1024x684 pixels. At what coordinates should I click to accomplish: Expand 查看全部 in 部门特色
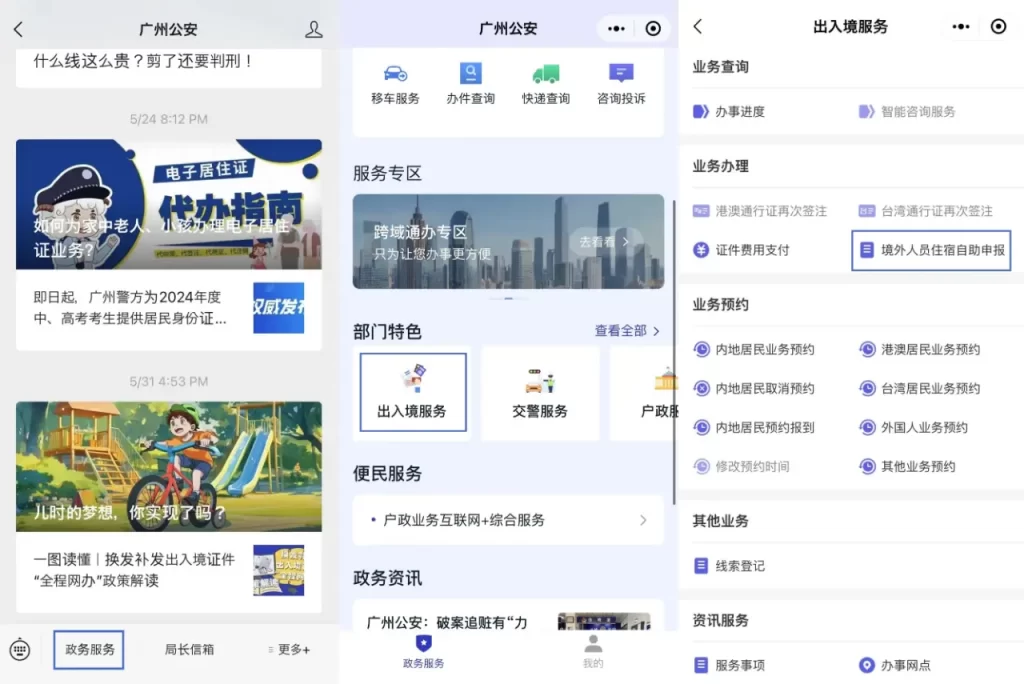click(627, 331)
